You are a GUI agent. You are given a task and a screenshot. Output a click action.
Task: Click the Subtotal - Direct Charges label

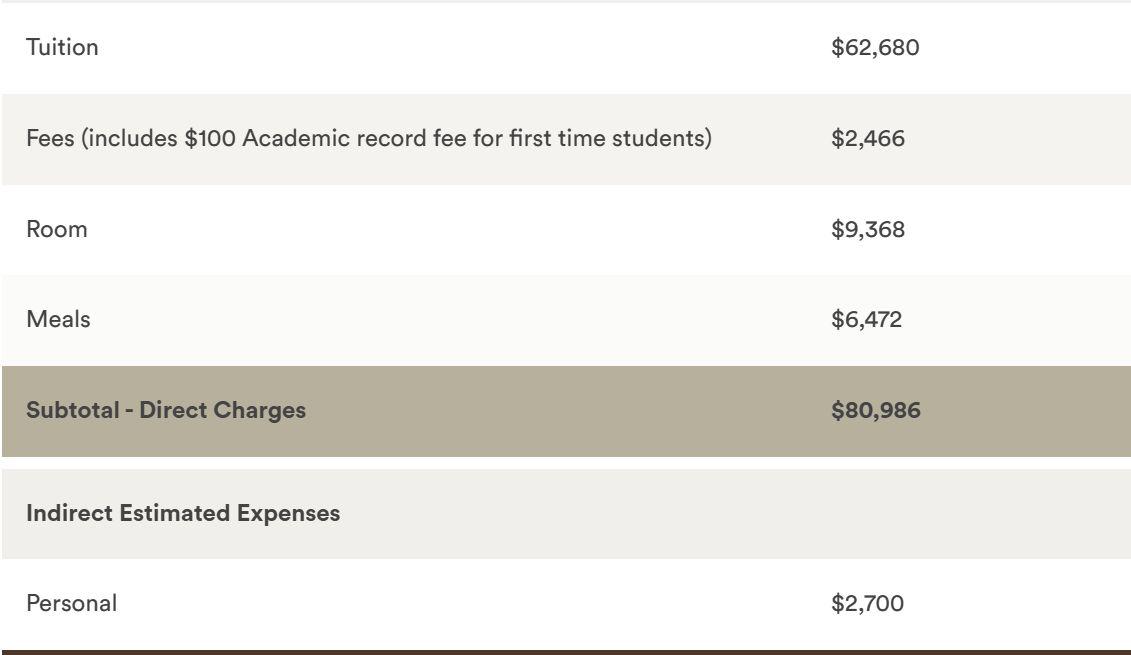166,410
